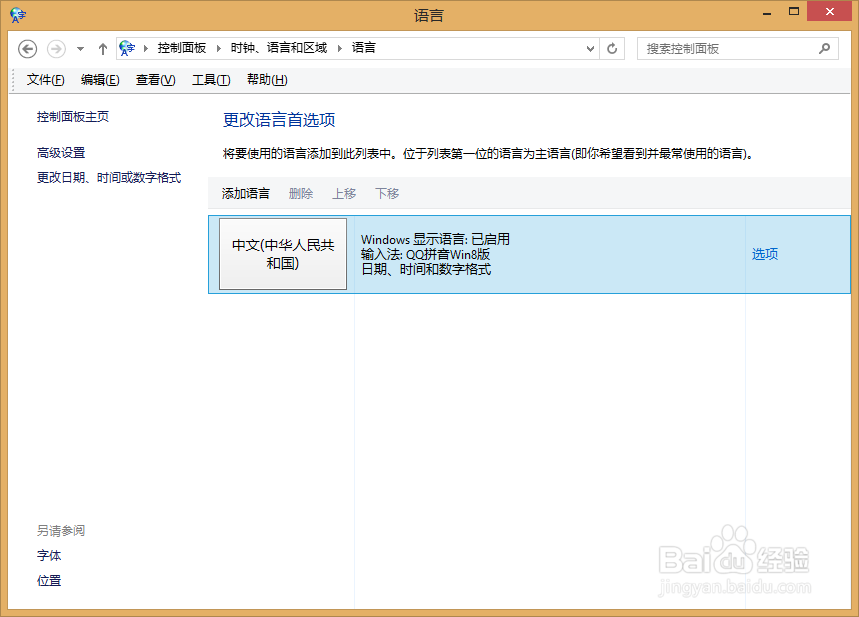
Task: Click the 输入法: QQ拼音Win8版 line
Action: pyautogui.click(x=425, y=254)
